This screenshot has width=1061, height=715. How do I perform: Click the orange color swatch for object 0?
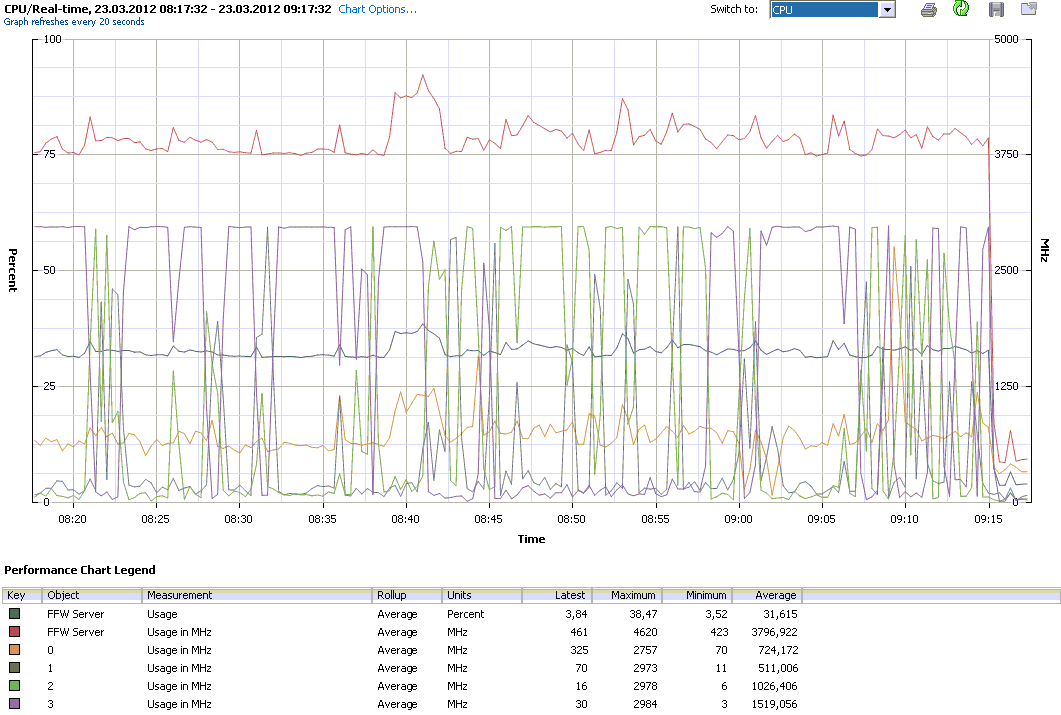[15, 650]
